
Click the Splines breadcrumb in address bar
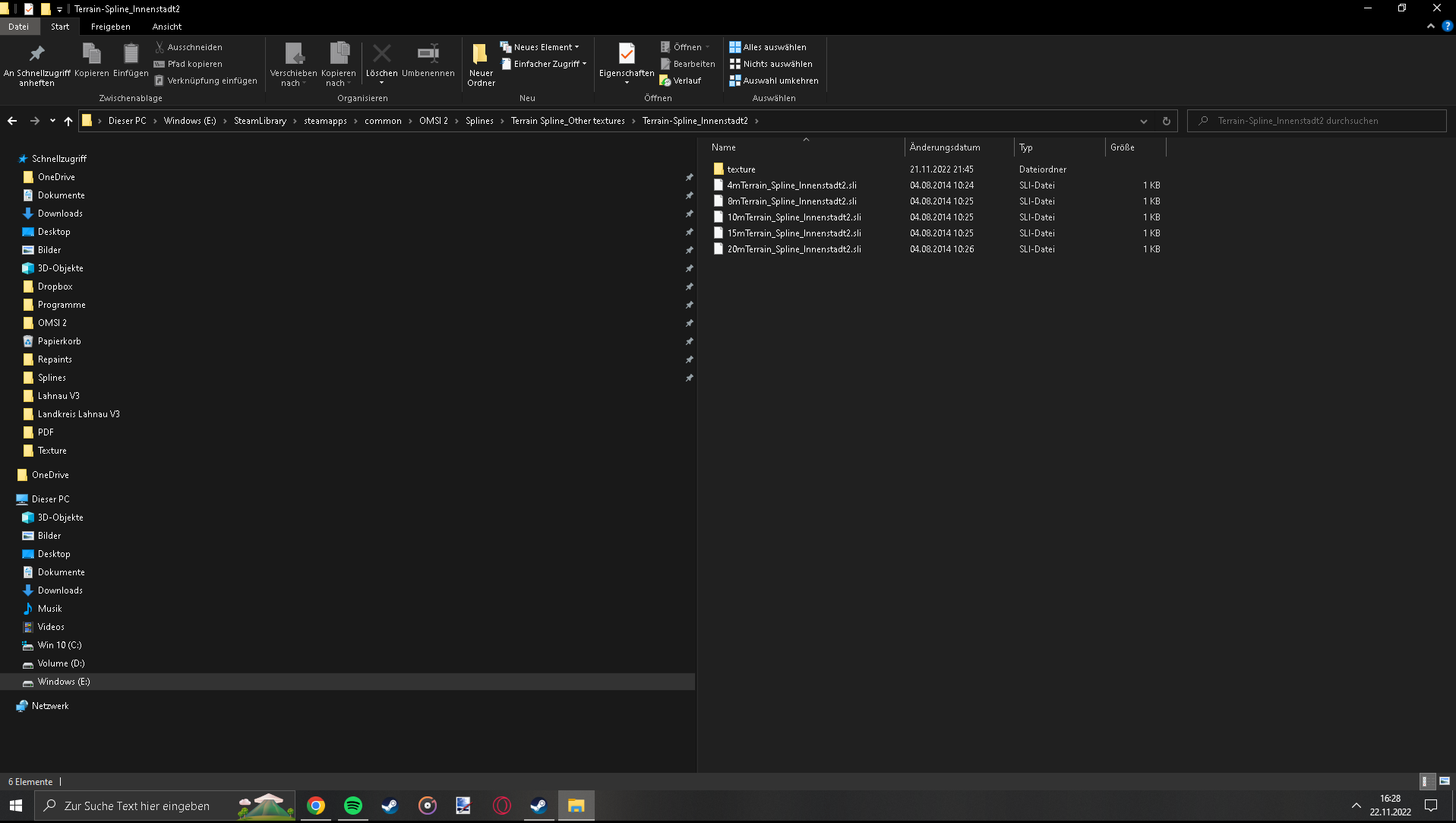click(x=479, y=121)
